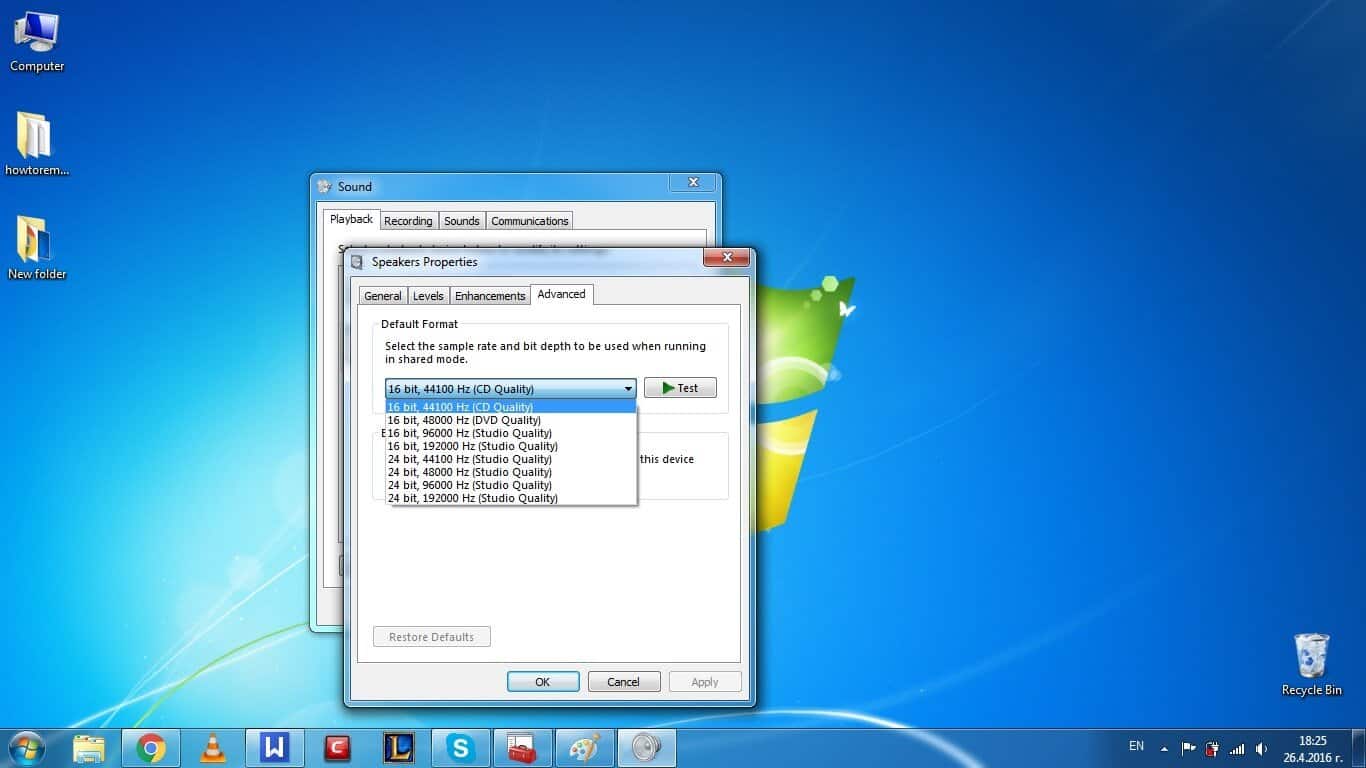Choose 24 bit, 96000 Hz (Studio Quality)

(x=511, y=485)
